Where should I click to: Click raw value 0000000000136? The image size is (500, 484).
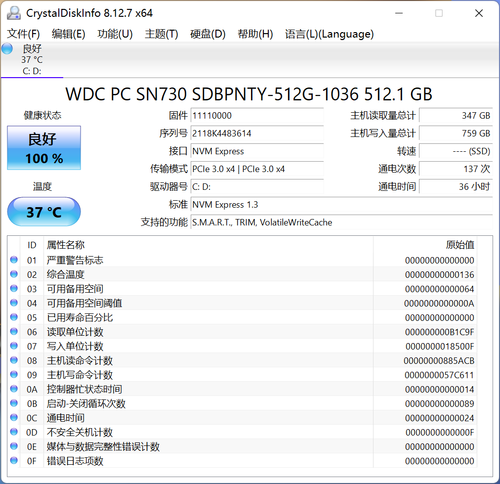[439, 275]
